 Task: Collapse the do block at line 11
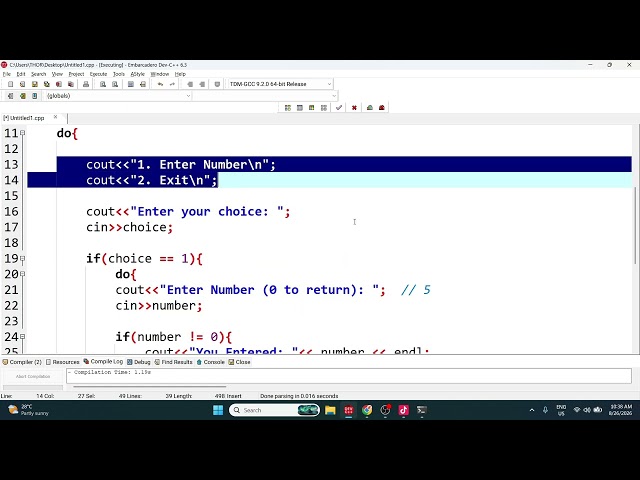pos(22,133)
